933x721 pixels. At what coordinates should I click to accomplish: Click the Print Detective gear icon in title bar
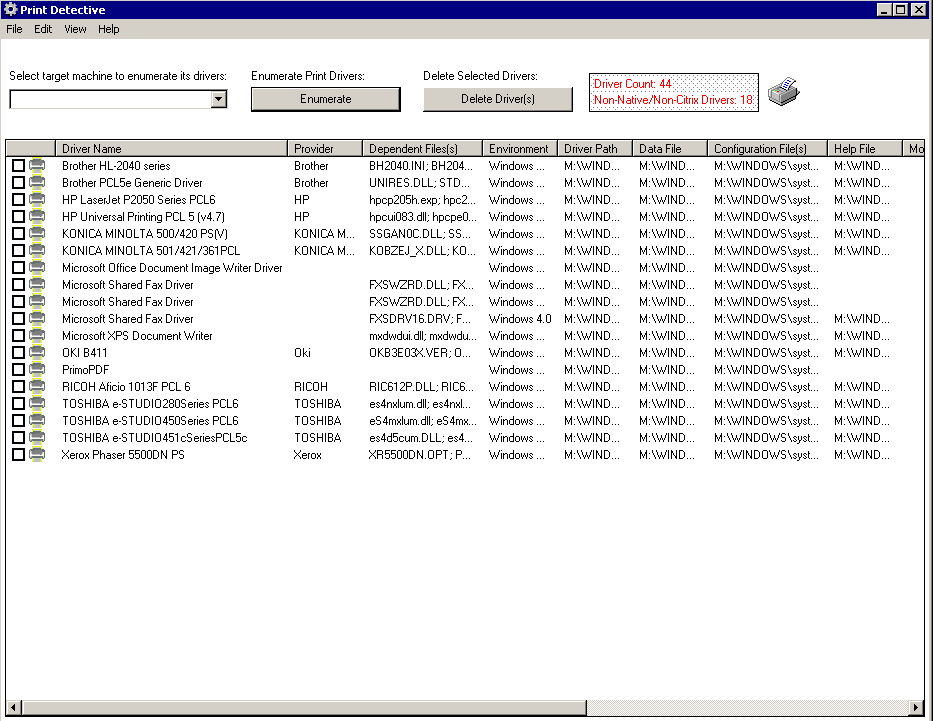click(x=10, y=10)
